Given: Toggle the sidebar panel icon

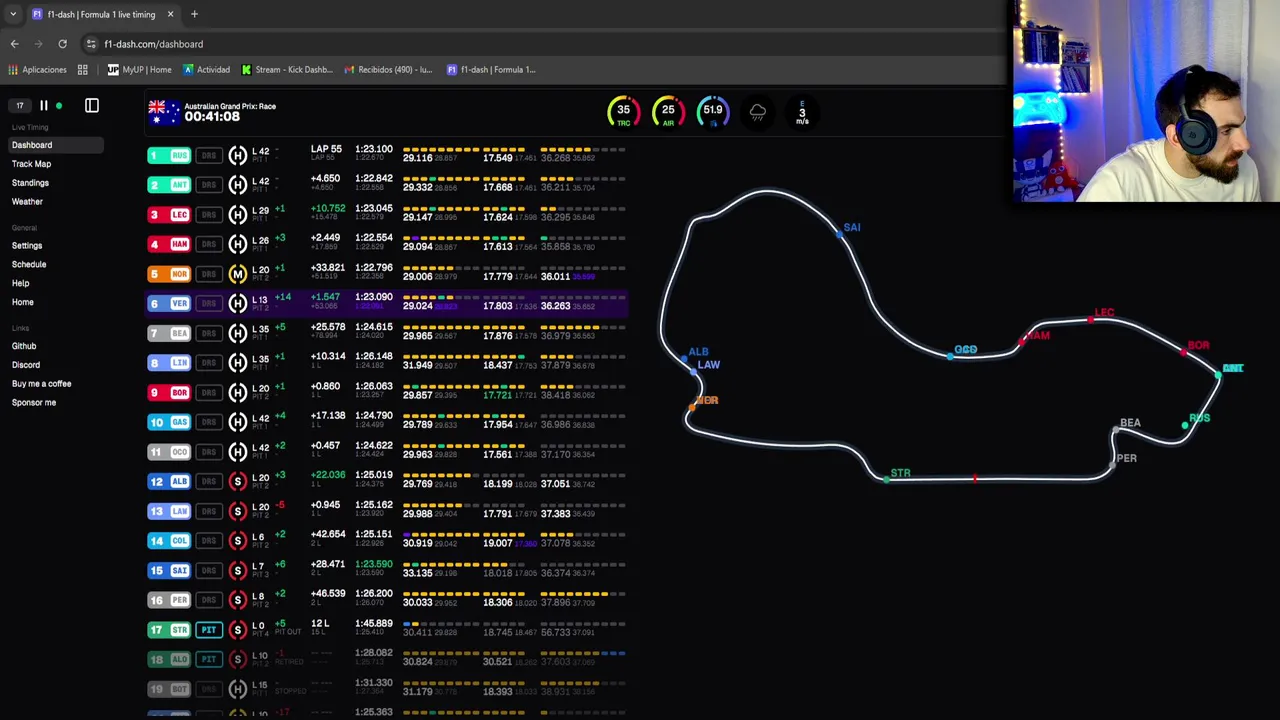Looking at the screenshot, I should (x=92, y=105).
